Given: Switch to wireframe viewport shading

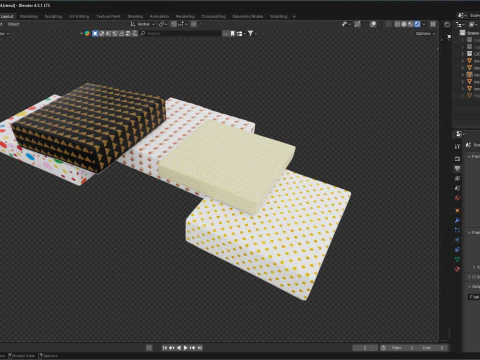Looking at the screenshot, I should coord(397,24).
